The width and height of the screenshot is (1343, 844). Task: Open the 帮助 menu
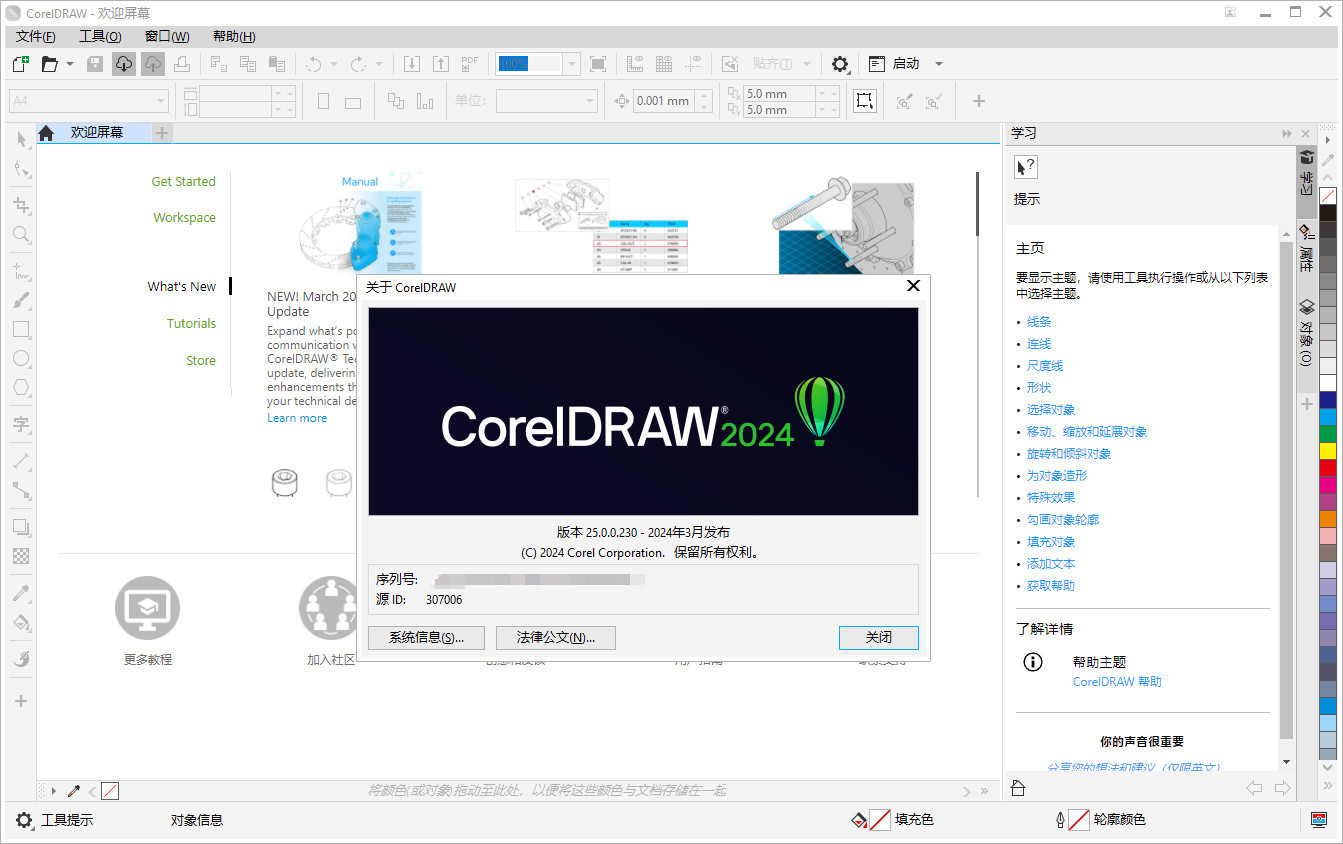click(x=232, y=36)
